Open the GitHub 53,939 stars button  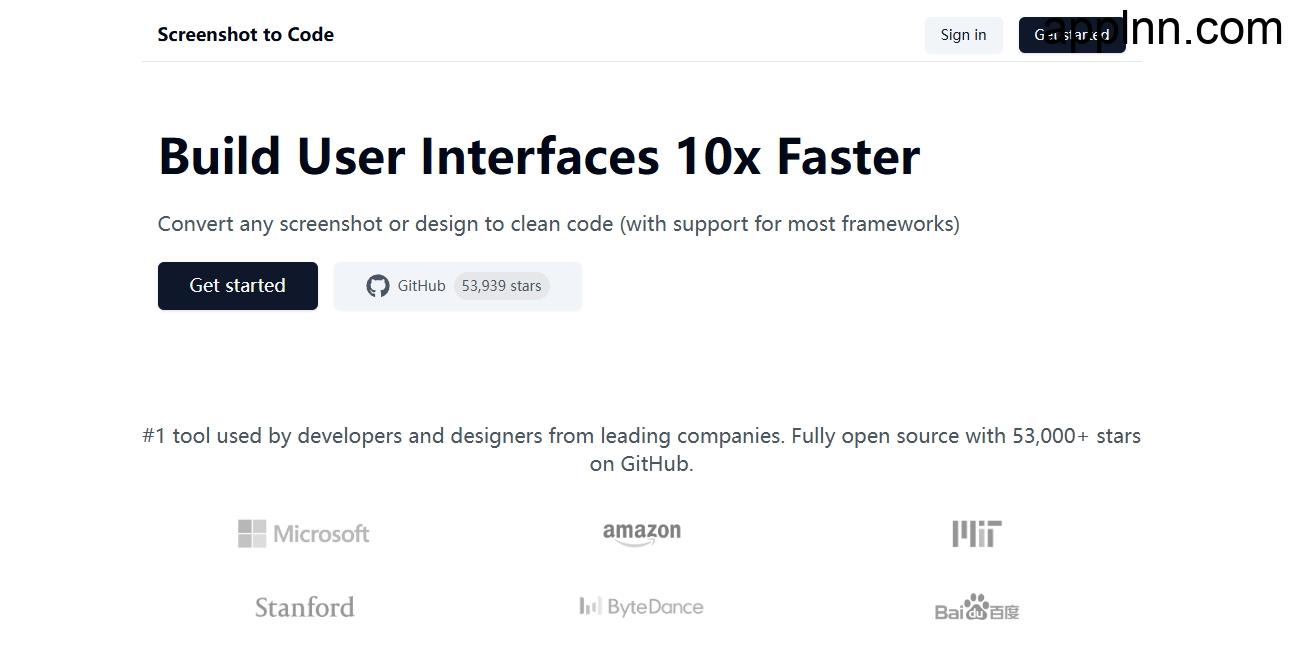[x=458, y=286]
